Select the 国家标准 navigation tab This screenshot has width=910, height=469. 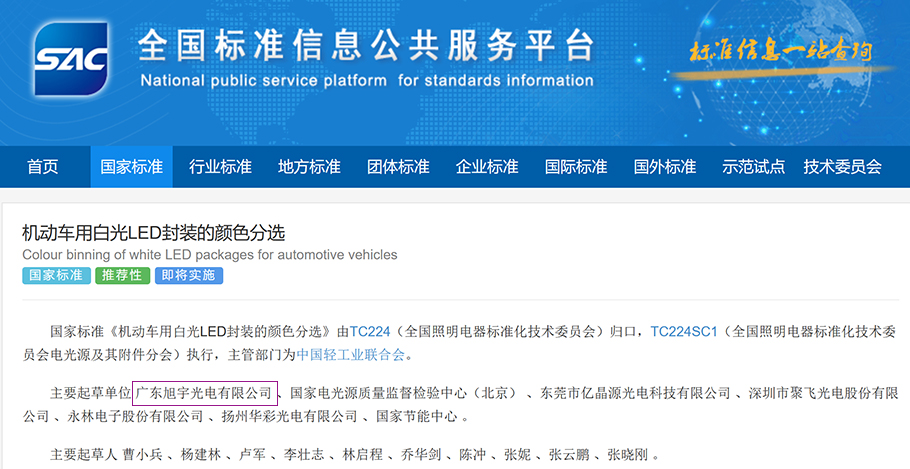pyautogui.click(x=131, y=167)
